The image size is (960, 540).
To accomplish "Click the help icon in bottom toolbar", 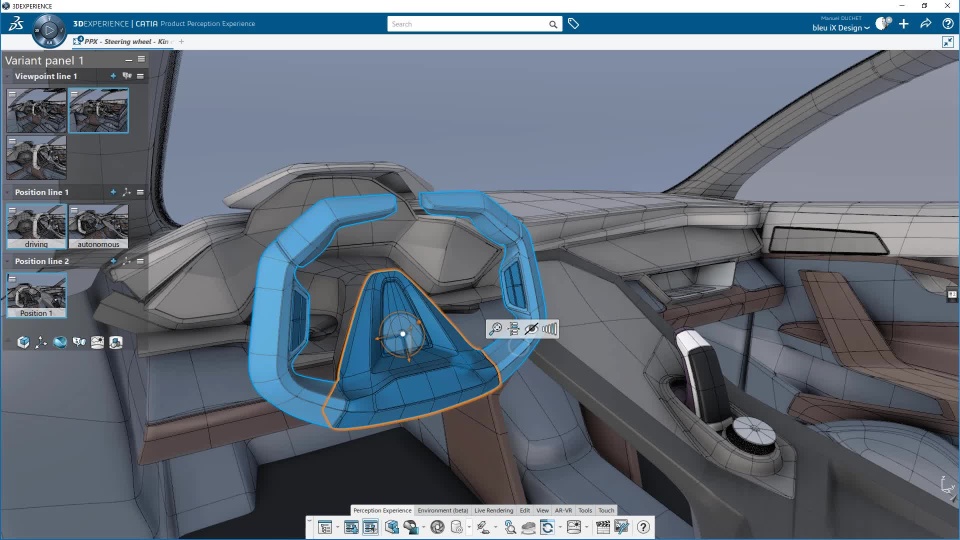I will tap(643, 527).
